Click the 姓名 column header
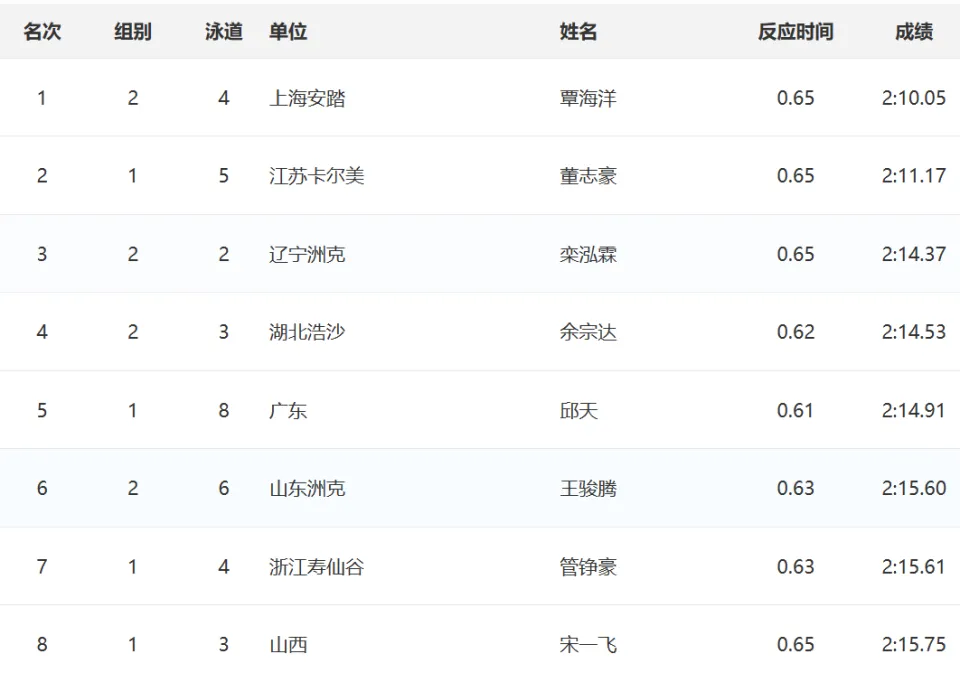The image size is (960, 682). coord(578,31)
